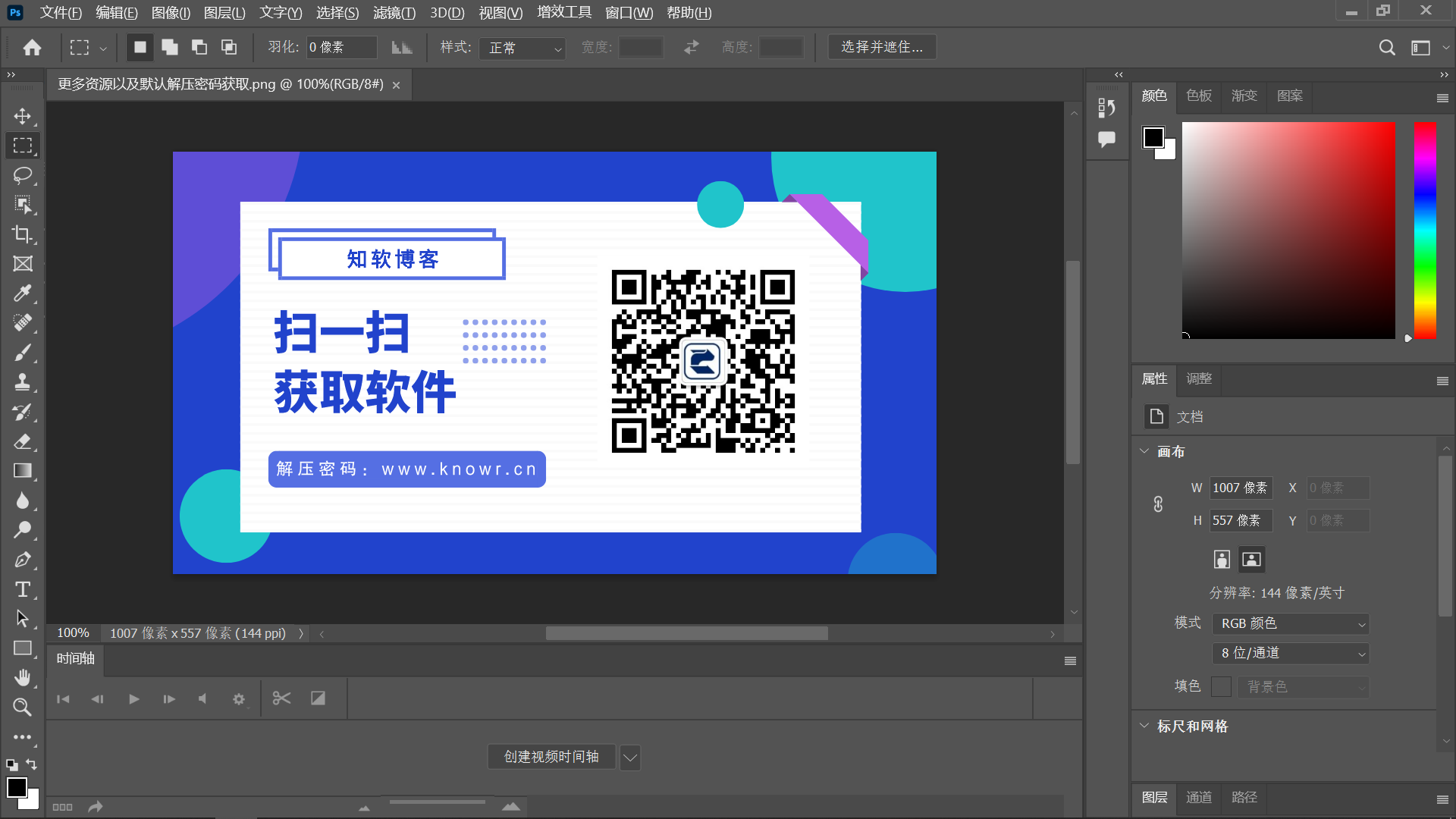Choose Subtract from Selection mode
The image size is (1456, 819).
click(199, 47)
